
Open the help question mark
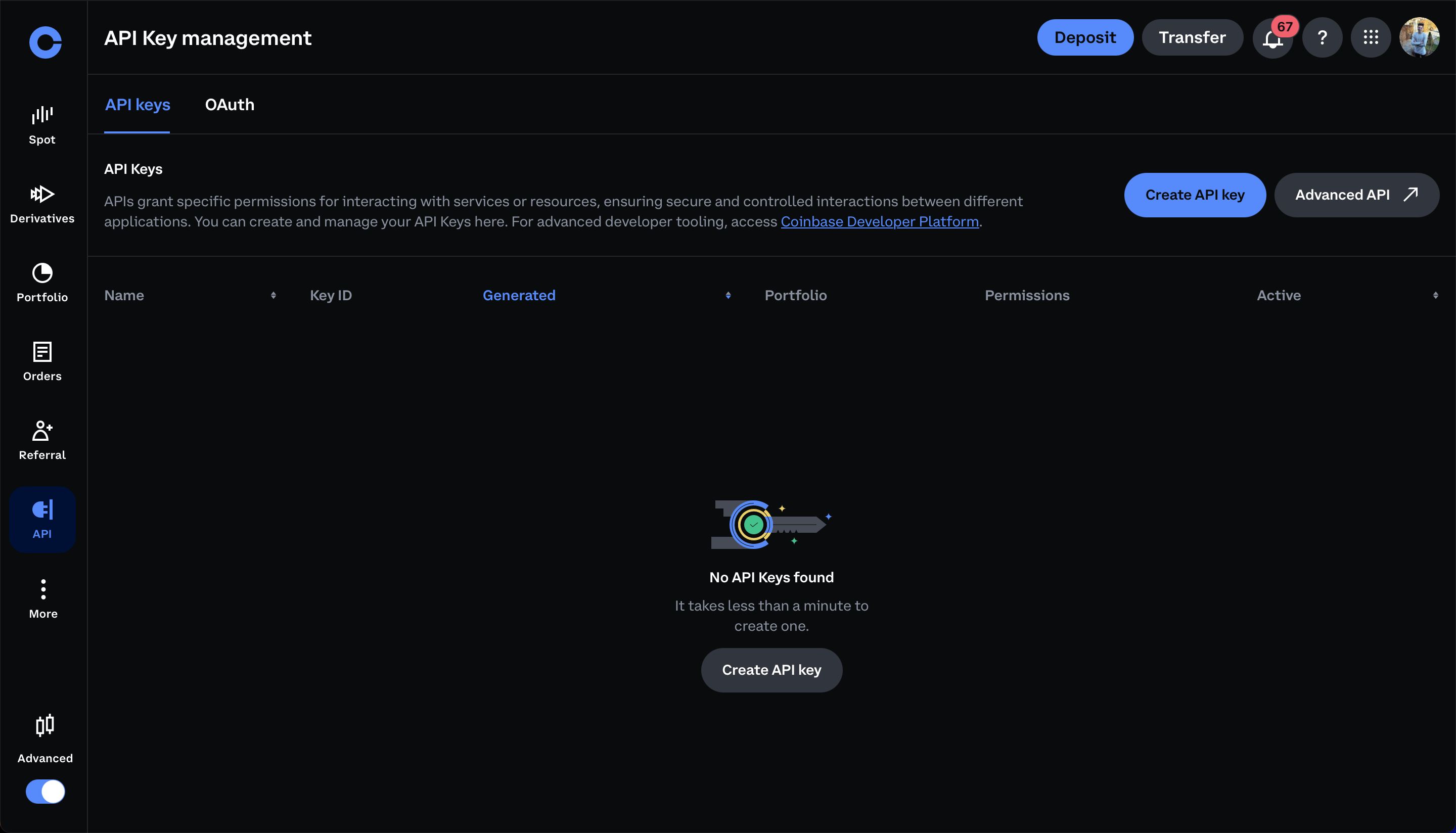[x=1322, y=38]
